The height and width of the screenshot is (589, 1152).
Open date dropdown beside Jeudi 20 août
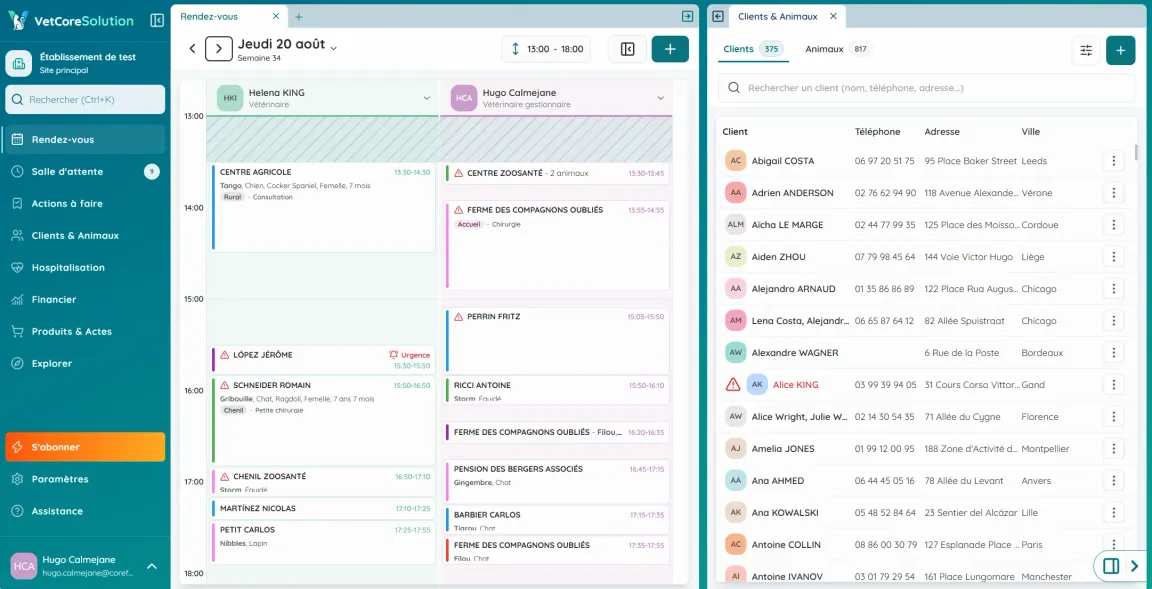pos(334,48)
